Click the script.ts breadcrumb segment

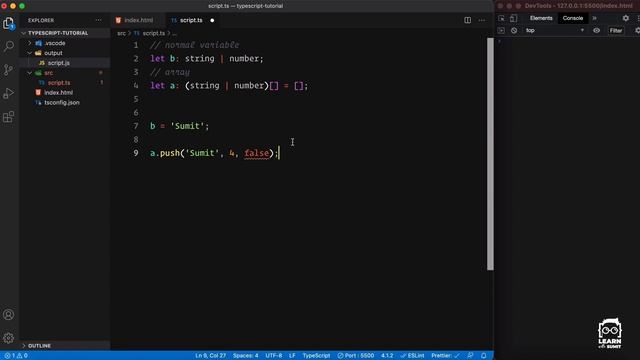(153, 33)
